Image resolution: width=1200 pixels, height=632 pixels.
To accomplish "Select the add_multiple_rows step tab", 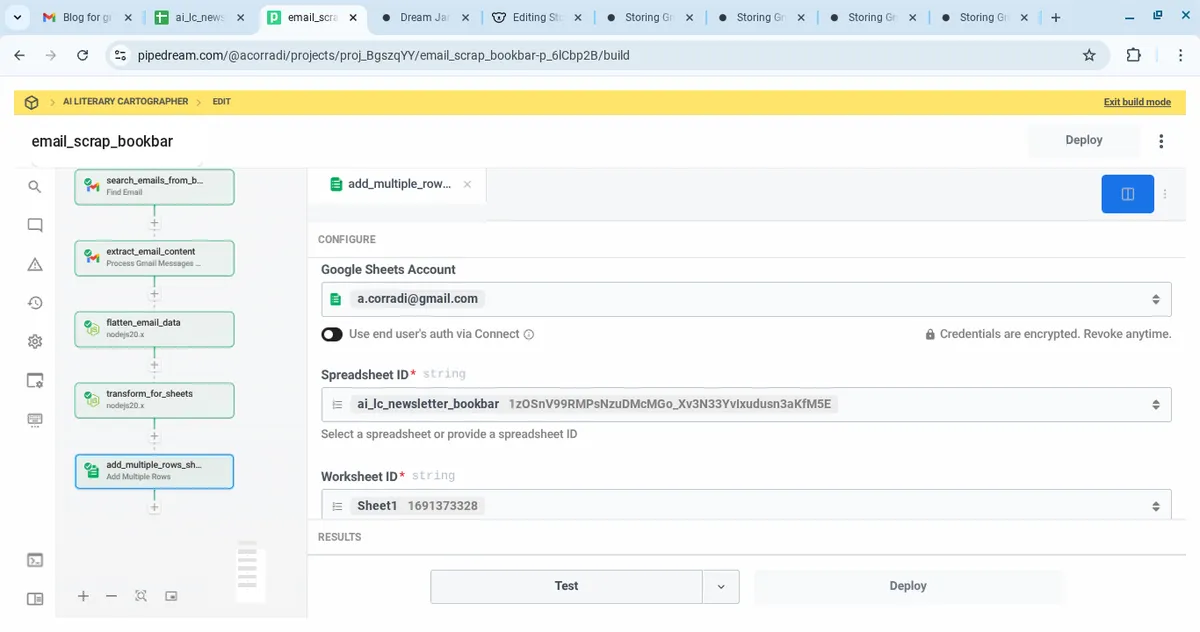I will [398, 184].
